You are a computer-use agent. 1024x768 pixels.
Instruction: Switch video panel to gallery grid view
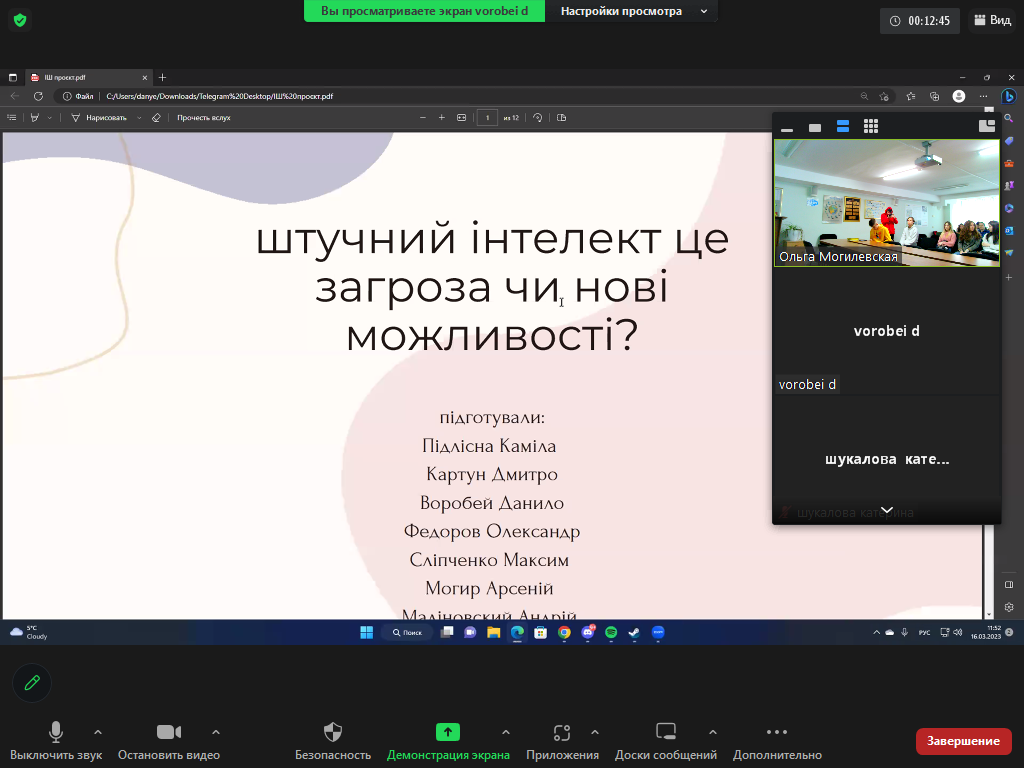871,126
